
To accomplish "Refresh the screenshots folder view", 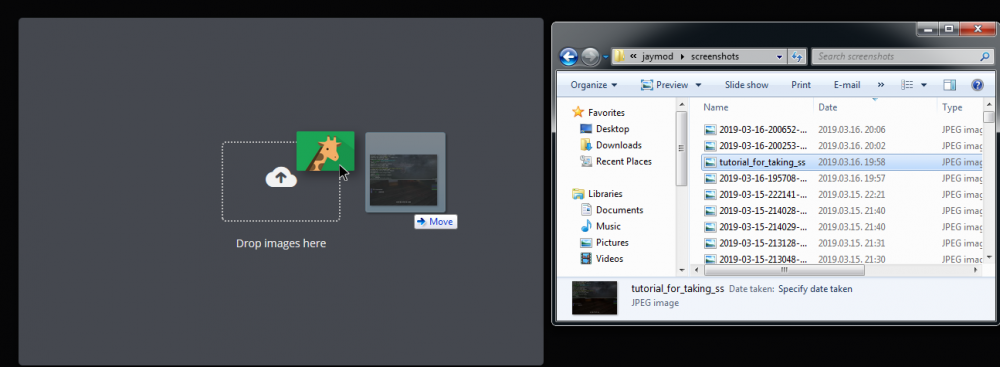I will [797, 56].
